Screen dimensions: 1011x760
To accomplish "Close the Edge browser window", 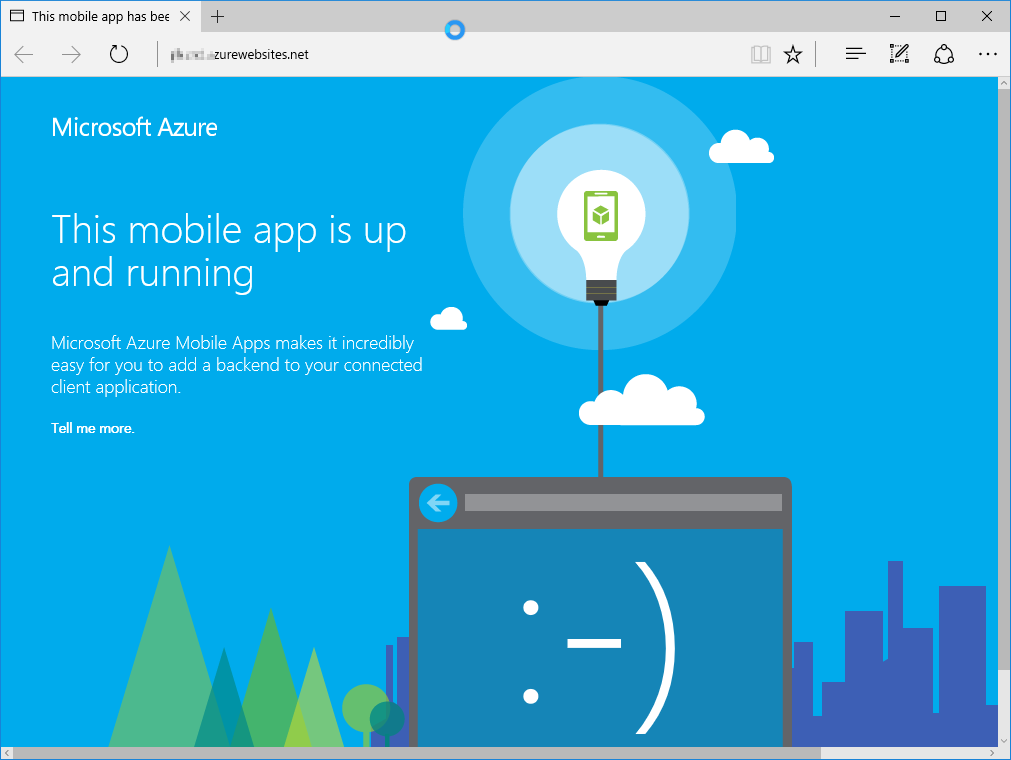I will [x=986, y=16].
